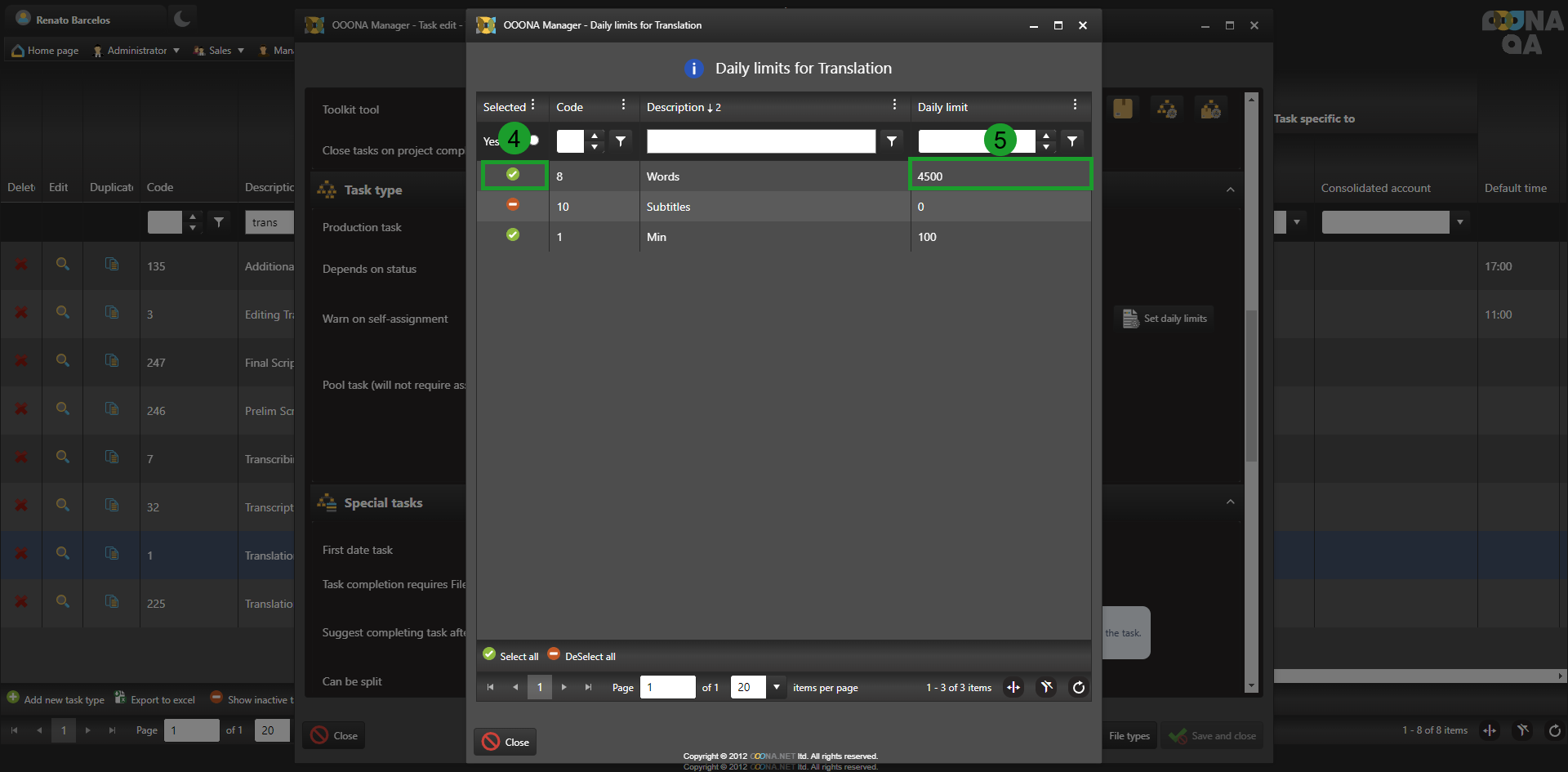
Task: Toggle the deselected mark for Subtitles row
Action: (x=513, y=205)
